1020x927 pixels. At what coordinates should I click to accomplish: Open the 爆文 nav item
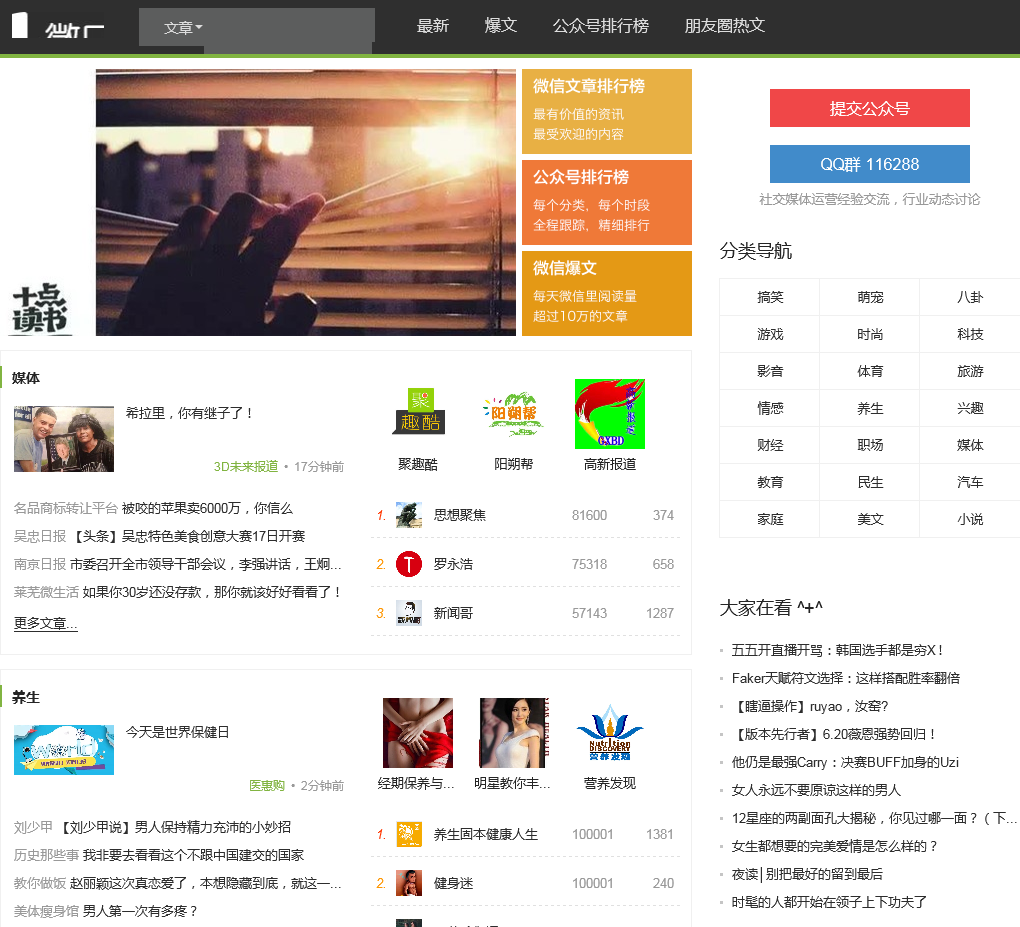coord(500,25)
